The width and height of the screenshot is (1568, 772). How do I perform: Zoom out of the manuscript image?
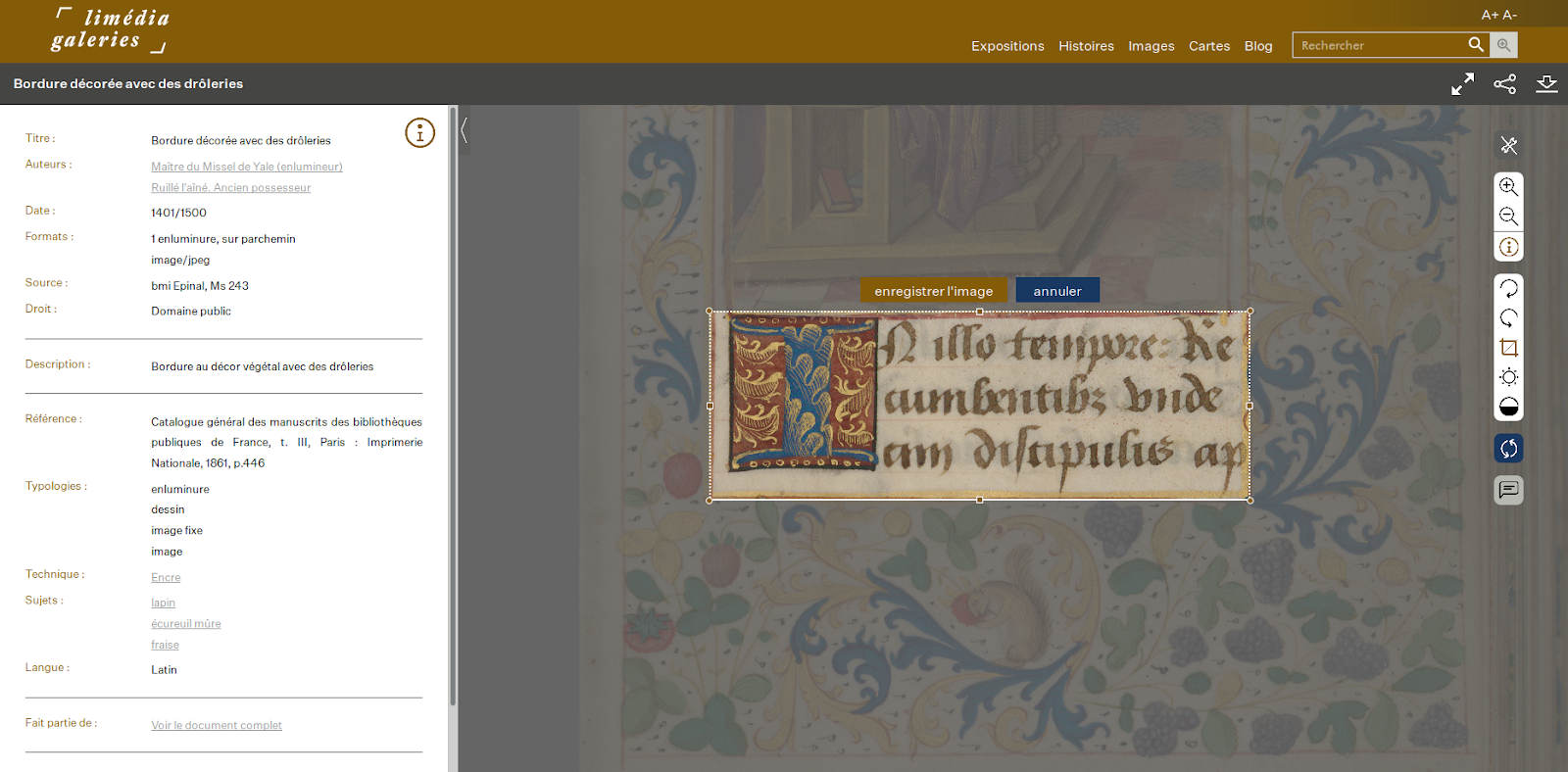[x=1509, y=217]
